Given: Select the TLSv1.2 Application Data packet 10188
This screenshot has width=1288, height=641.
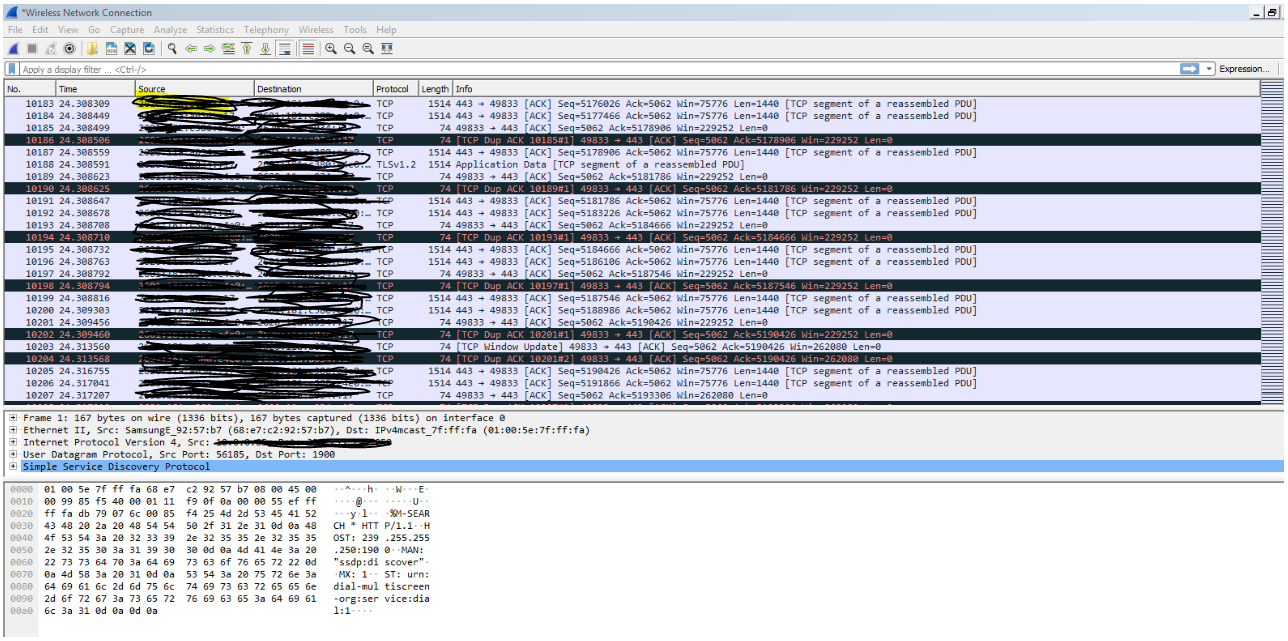Looking at the screenshot, I should coord(632,165).
